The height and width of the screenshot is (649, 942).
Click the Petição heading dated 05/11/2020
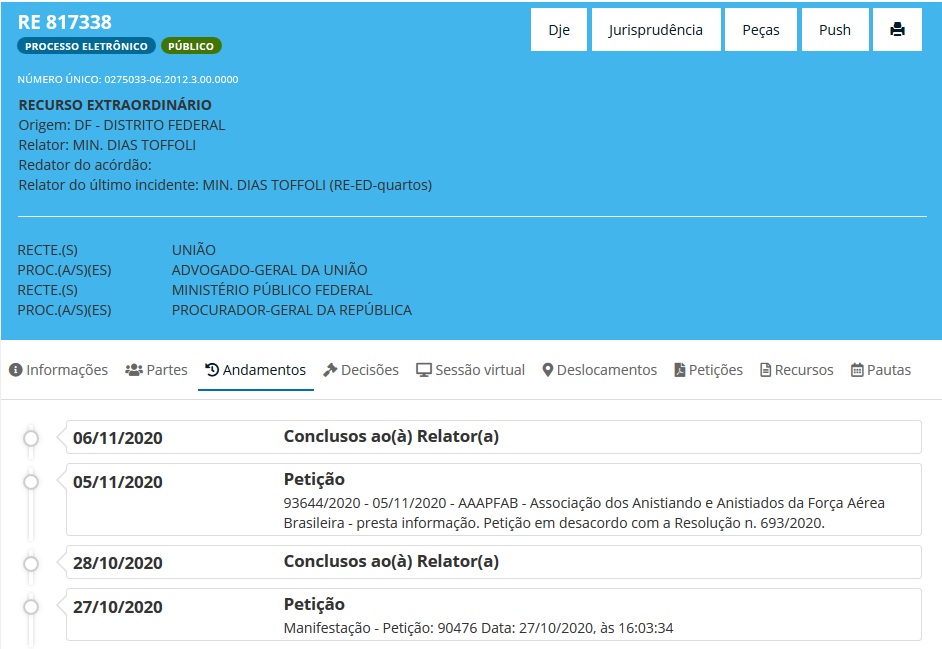pyautogui.click(x=314, y=480)
